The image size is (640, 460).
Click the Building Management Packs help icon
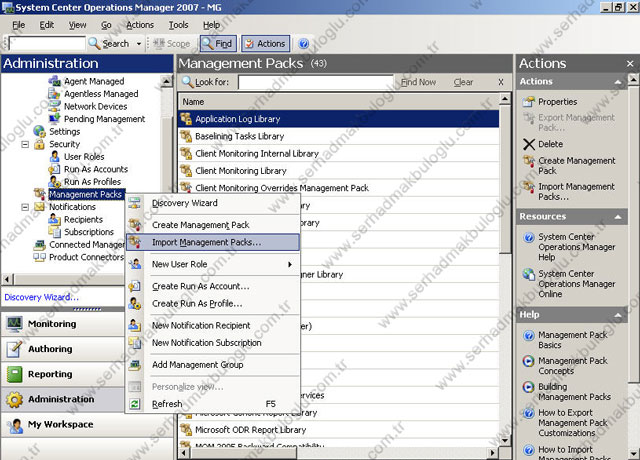click(529, 387)
